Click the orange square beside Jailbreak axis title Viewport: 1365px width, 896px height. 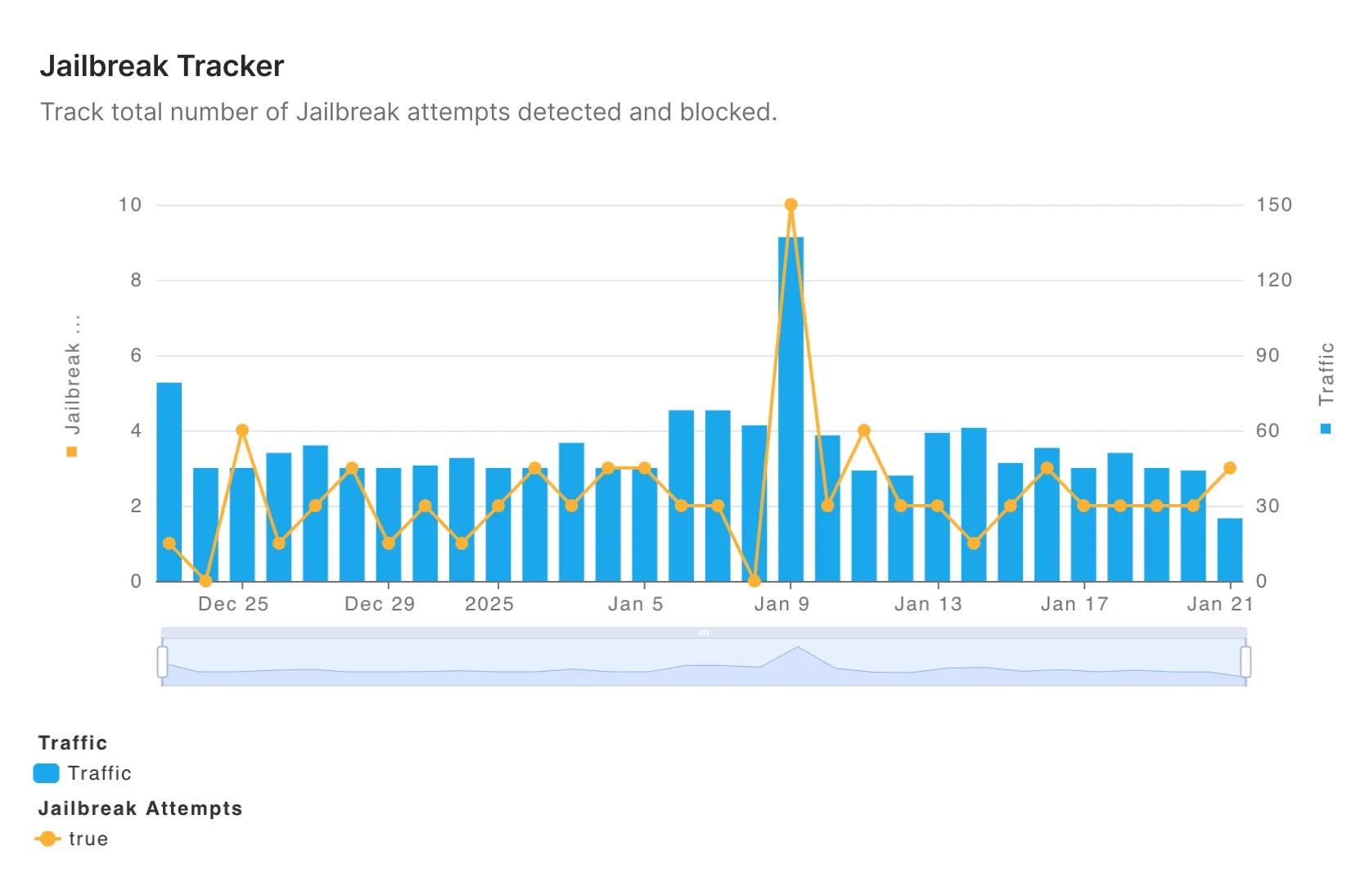(72, 452)
